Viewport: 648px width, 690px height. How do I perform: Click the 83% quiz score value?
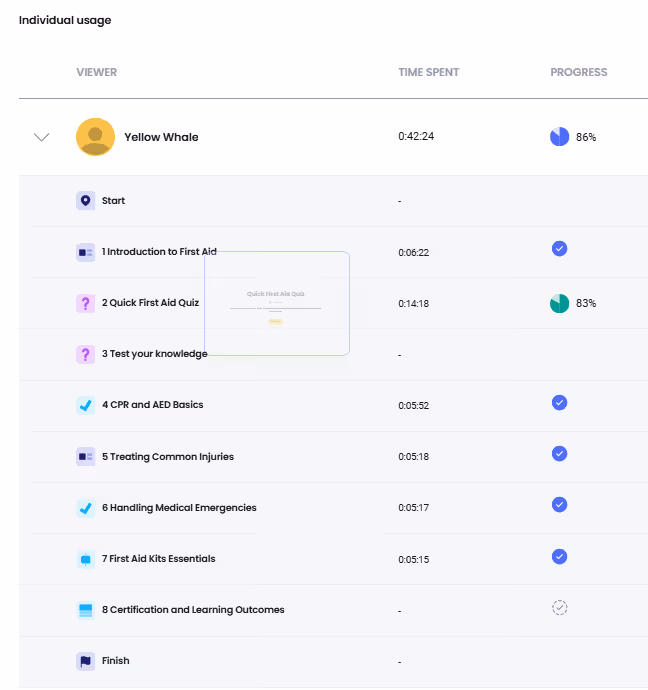(586, 303)
